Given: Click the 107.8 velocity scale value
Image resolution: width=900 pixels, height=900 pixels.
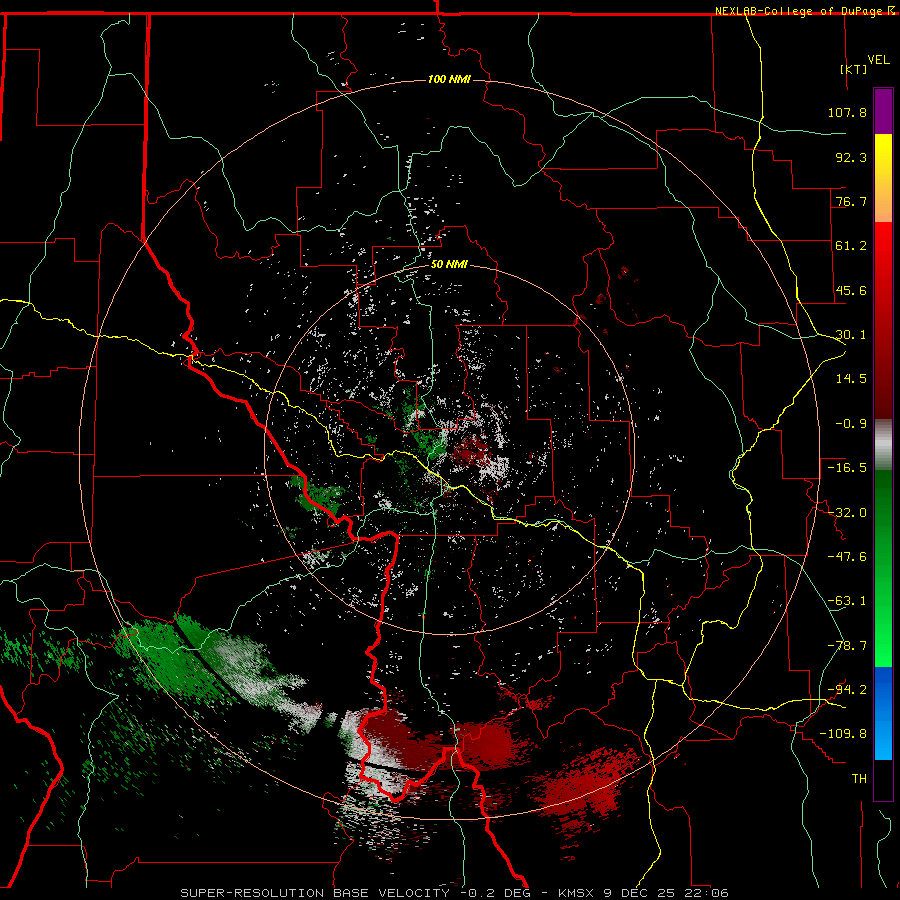Looking at the screenshot, I should [847, 112].
